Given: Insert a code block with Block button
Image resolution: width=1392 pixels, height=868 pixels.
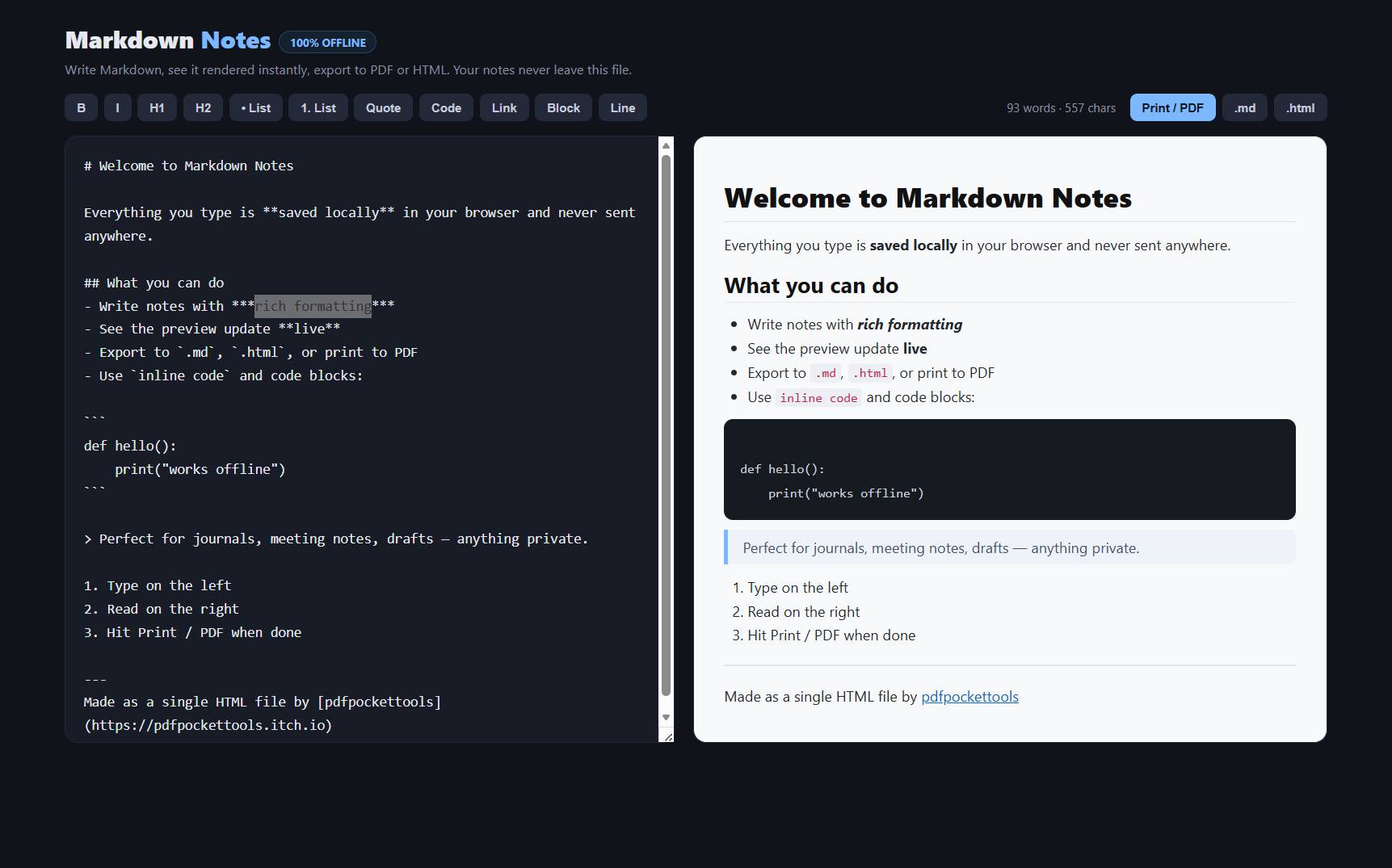Looking at the screenshot, I should click(563, 108).
